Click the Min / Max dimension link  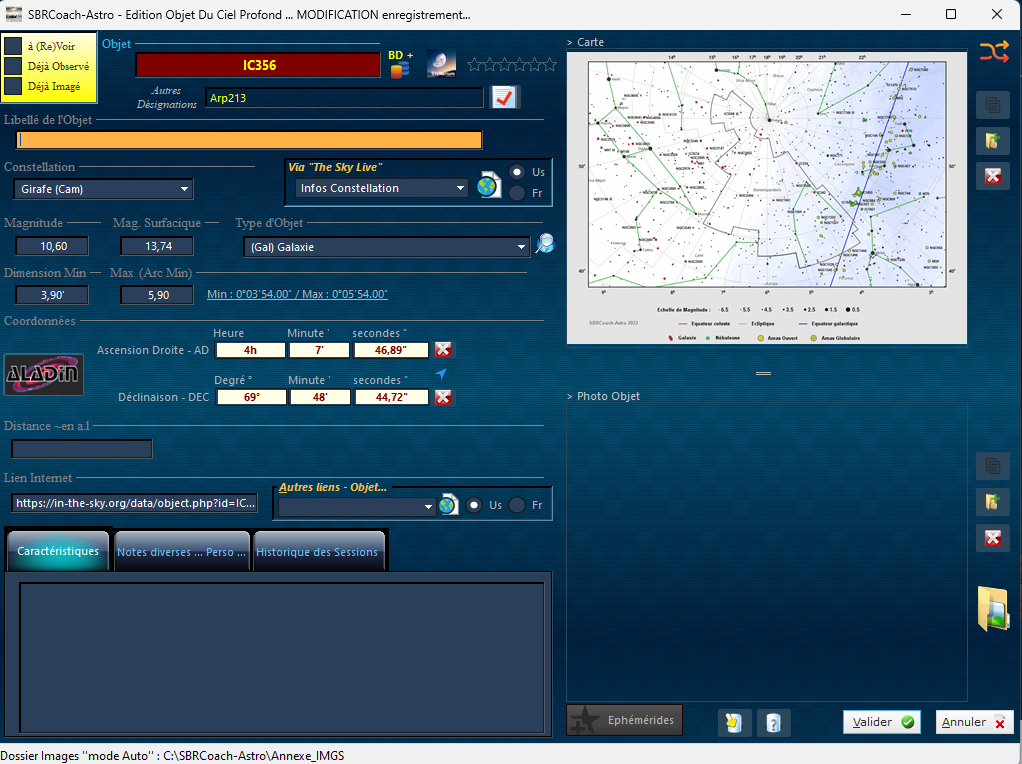pos(297,295)
